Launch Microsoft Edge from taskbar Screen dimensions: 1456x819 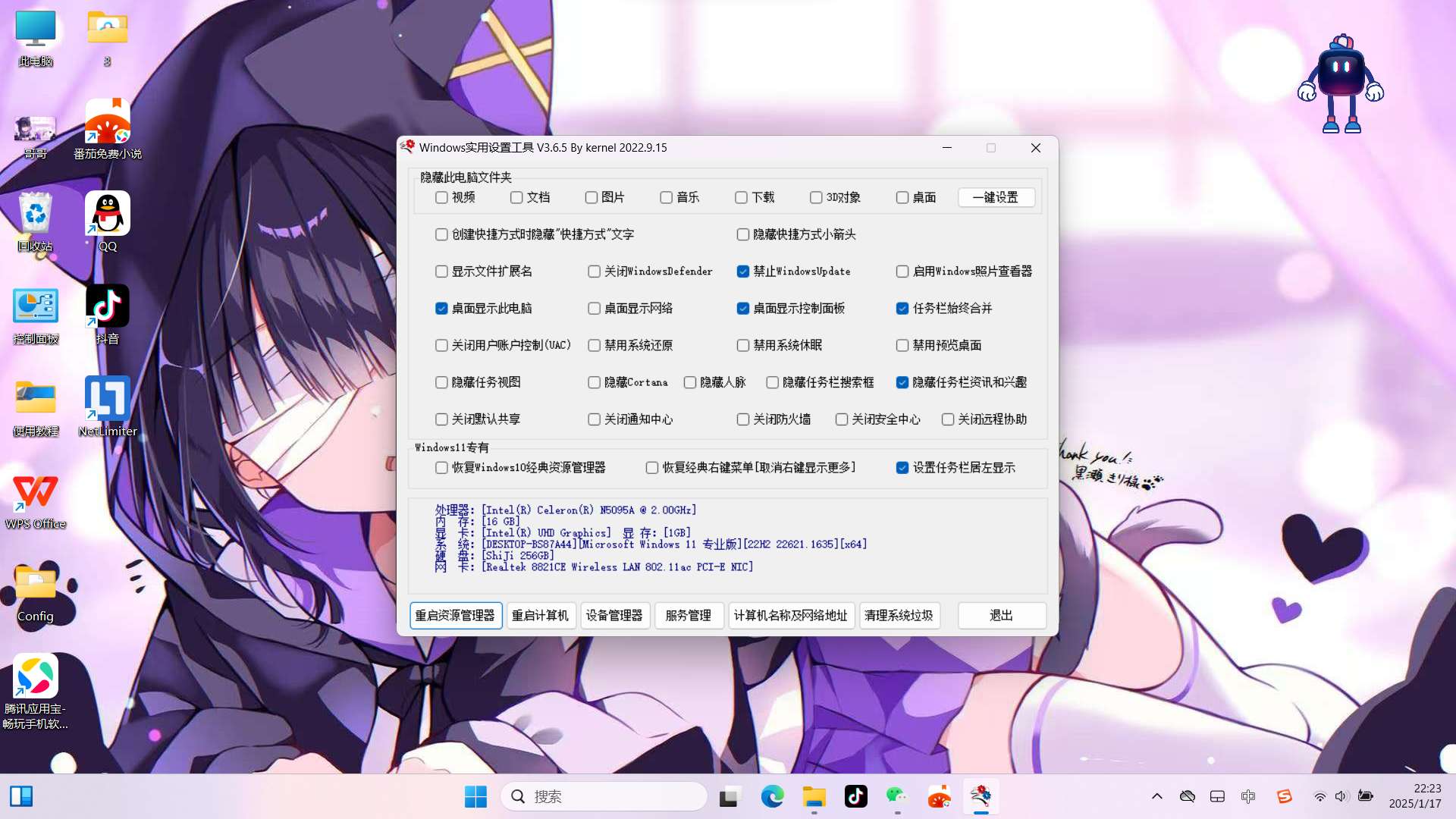pyautogui.click(x=772, y=796)
